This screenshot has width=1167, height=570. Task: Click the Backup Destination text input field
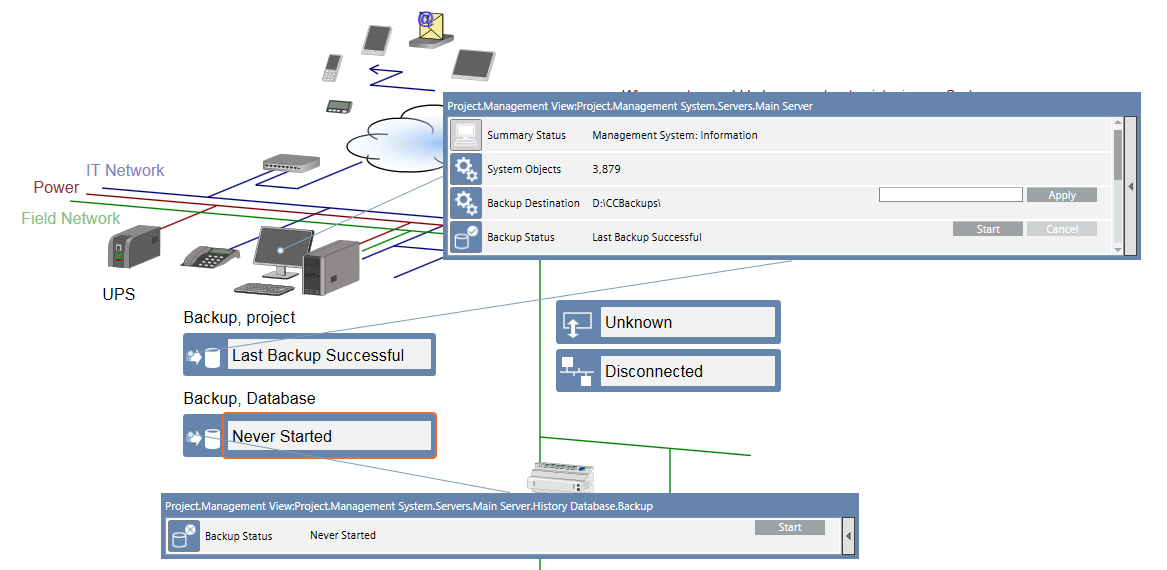click(950, 195)
